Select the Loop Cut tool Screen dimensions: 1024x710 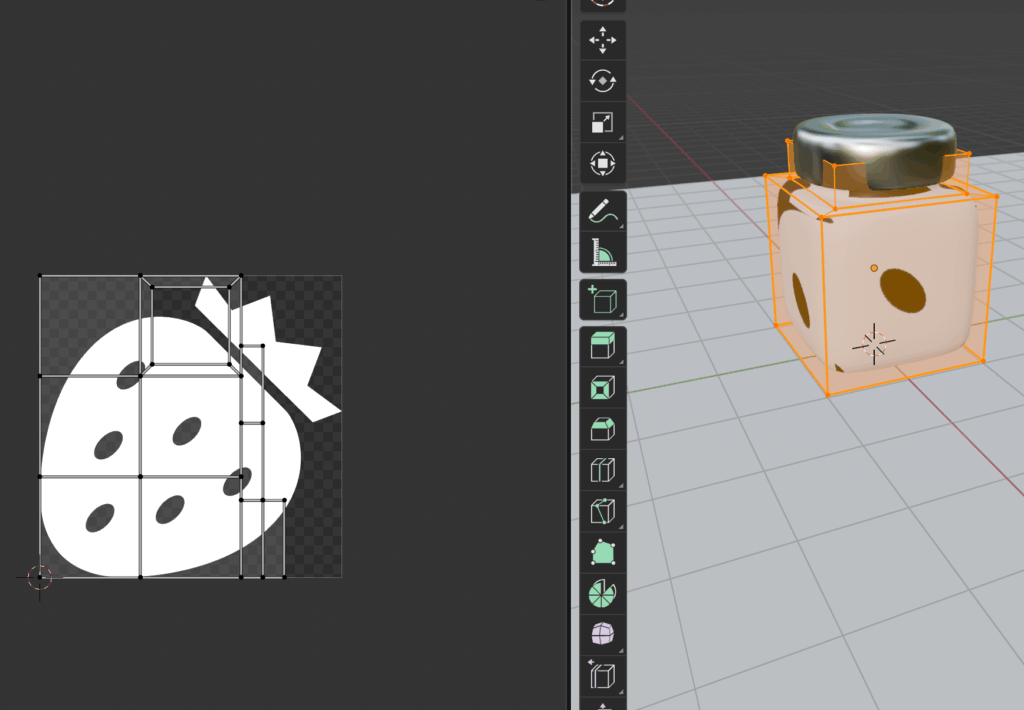click(602, 469)
